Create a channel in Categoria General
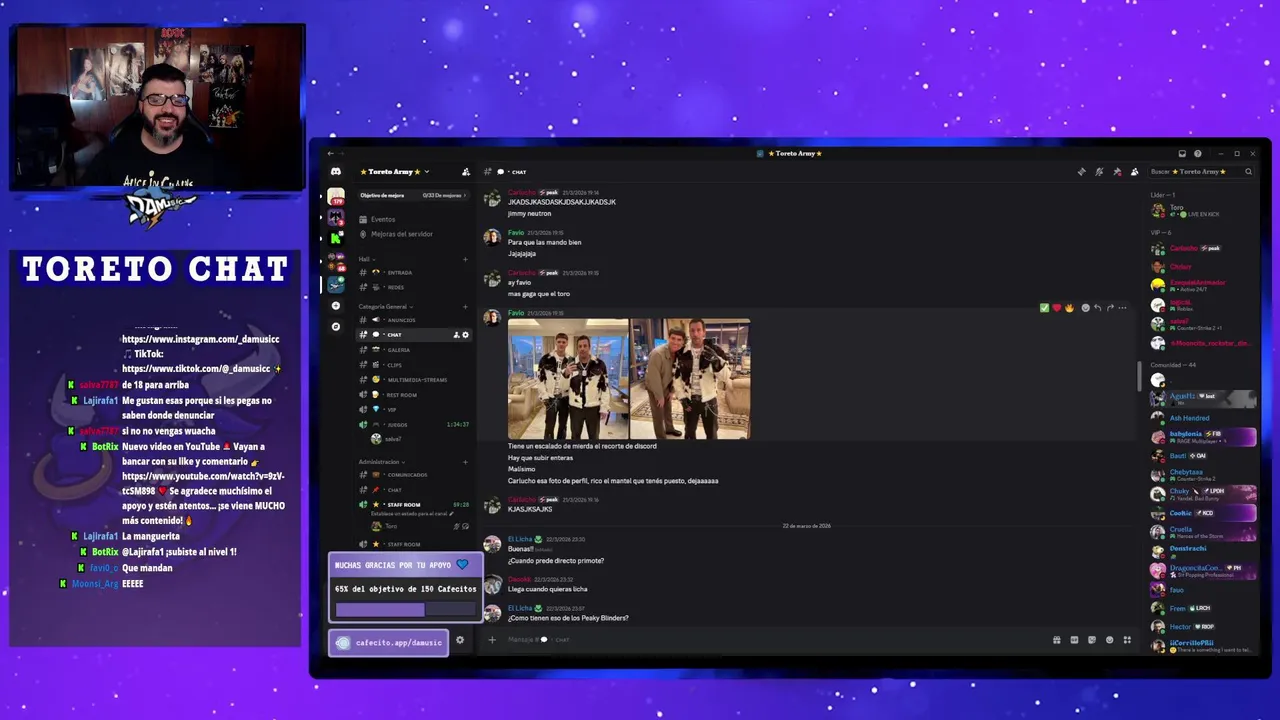This screenshot has width=1280, height=720. [x=465, y=307]
